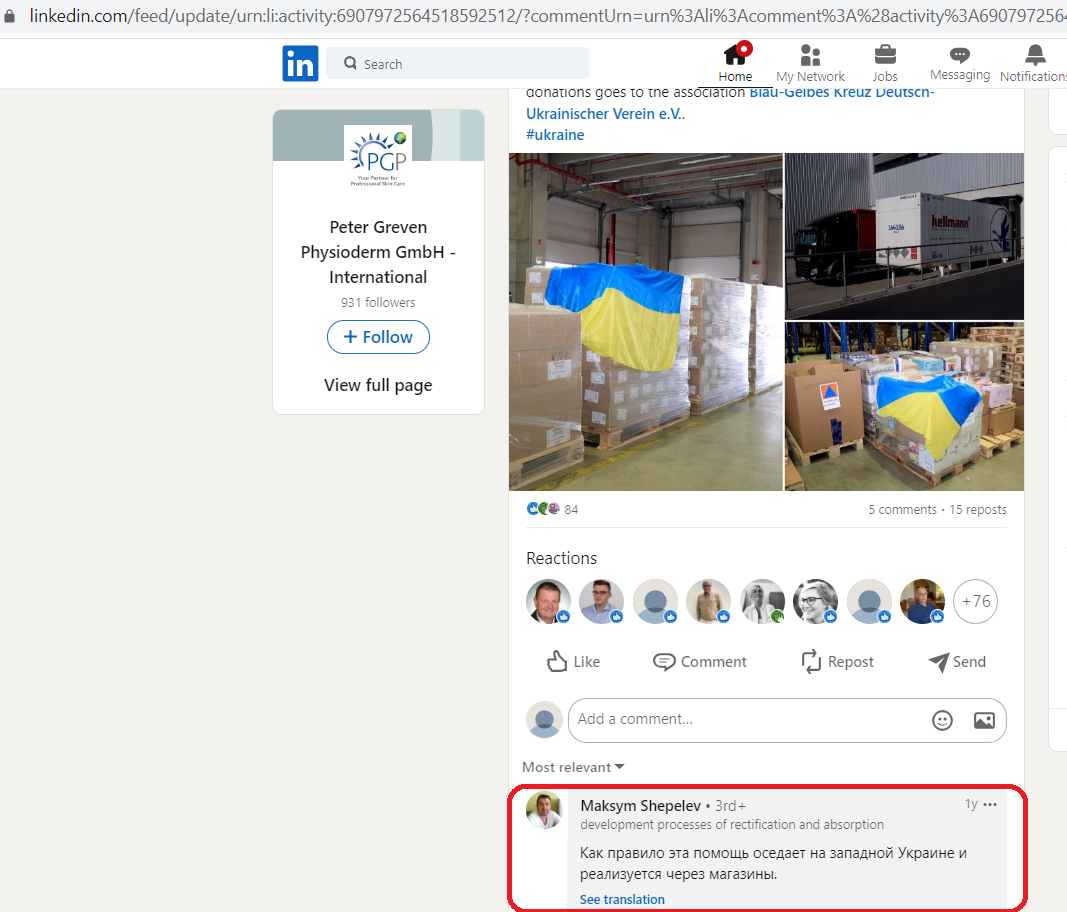Viewport: 1067px width, 912px height.
Task: Repost this update
Action: [x=837, y=662]
